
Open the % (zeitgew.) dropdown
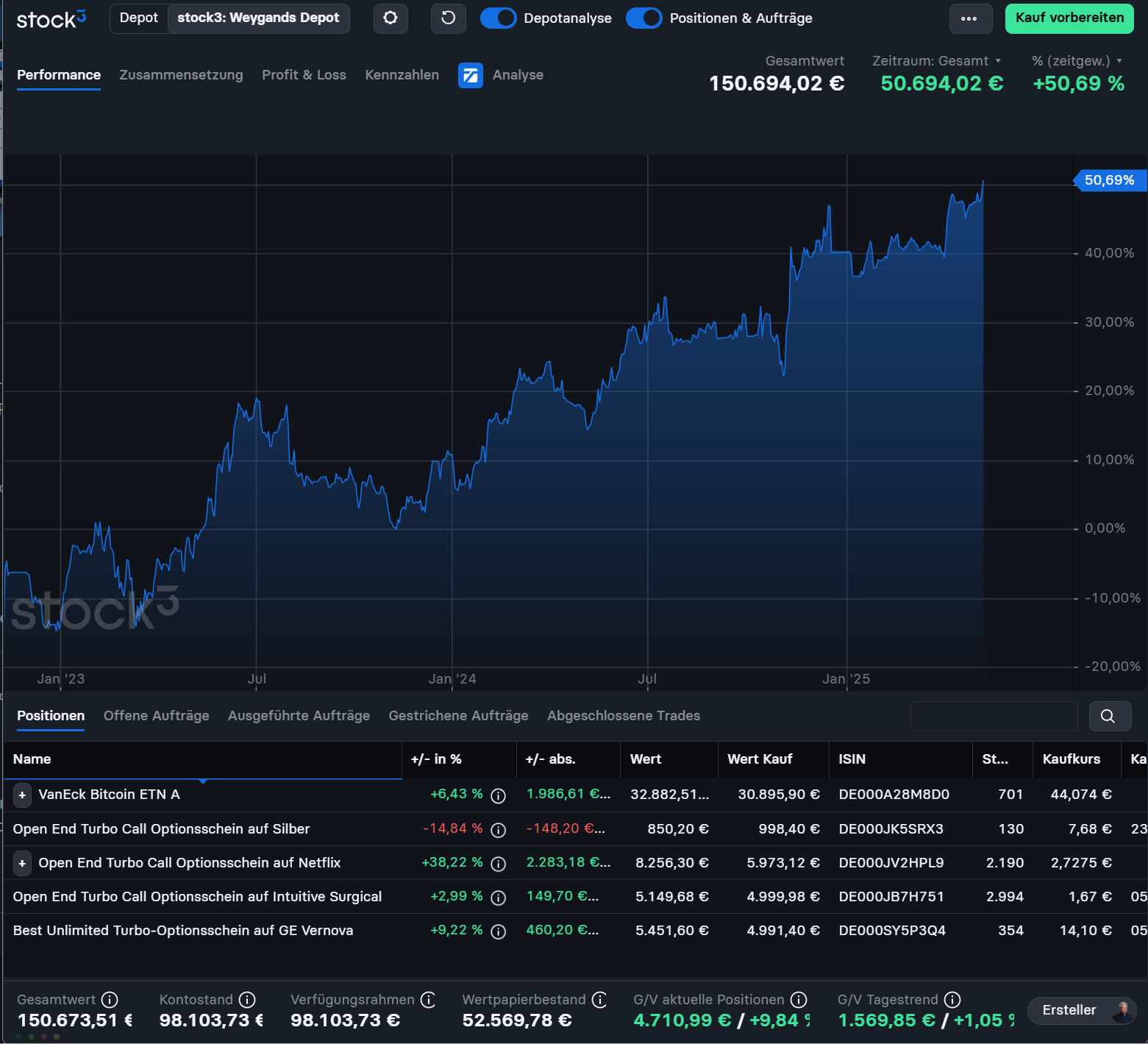coord(1077,61)
